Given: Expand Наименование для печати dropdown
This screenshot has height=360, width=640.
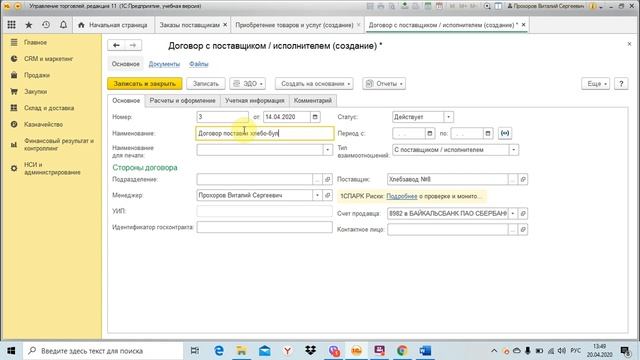Looking at the screenshot, I should [x=327, y=150].
